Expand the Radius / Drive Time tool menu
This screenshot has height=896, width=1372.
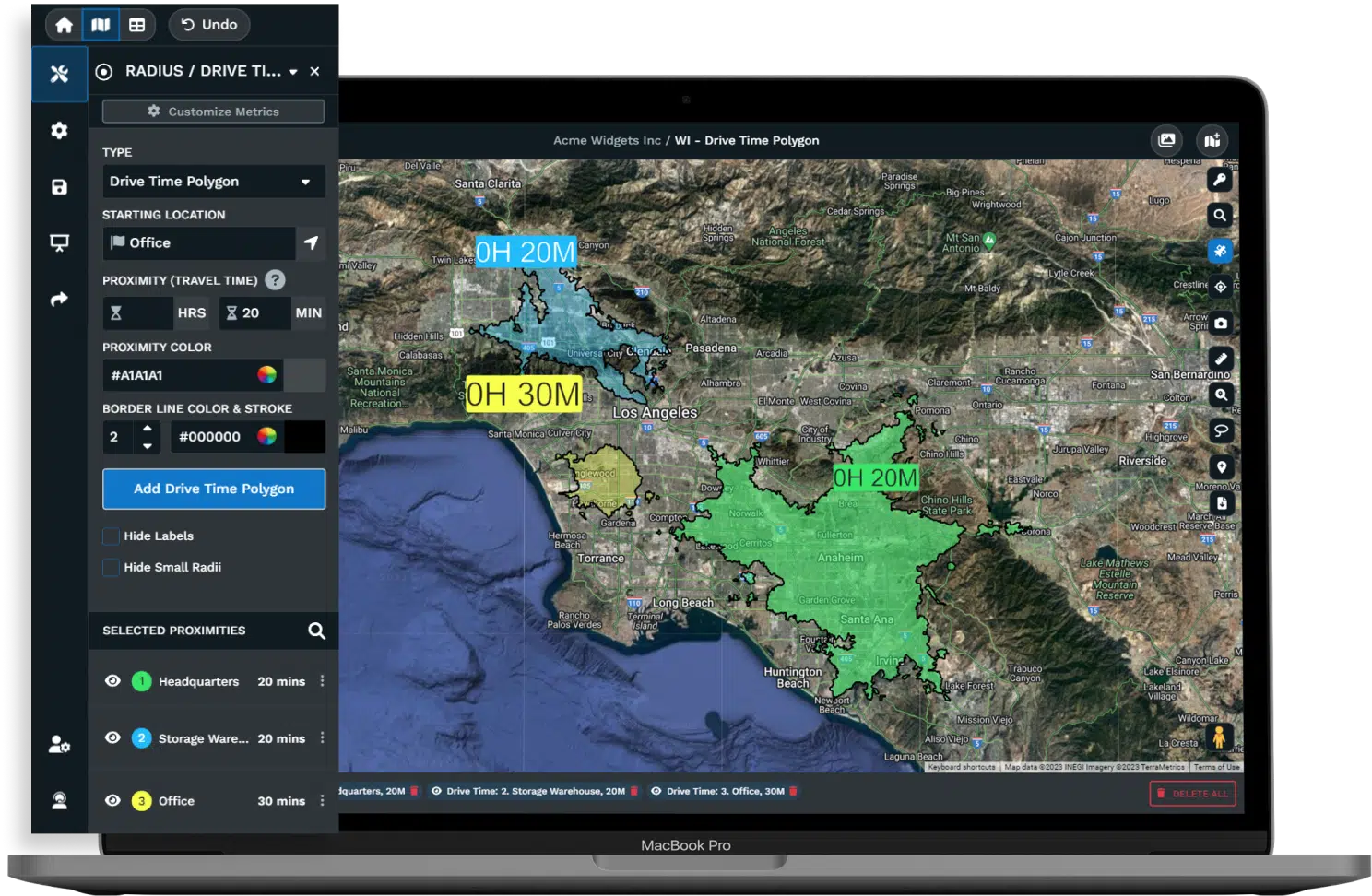(293, 72)
